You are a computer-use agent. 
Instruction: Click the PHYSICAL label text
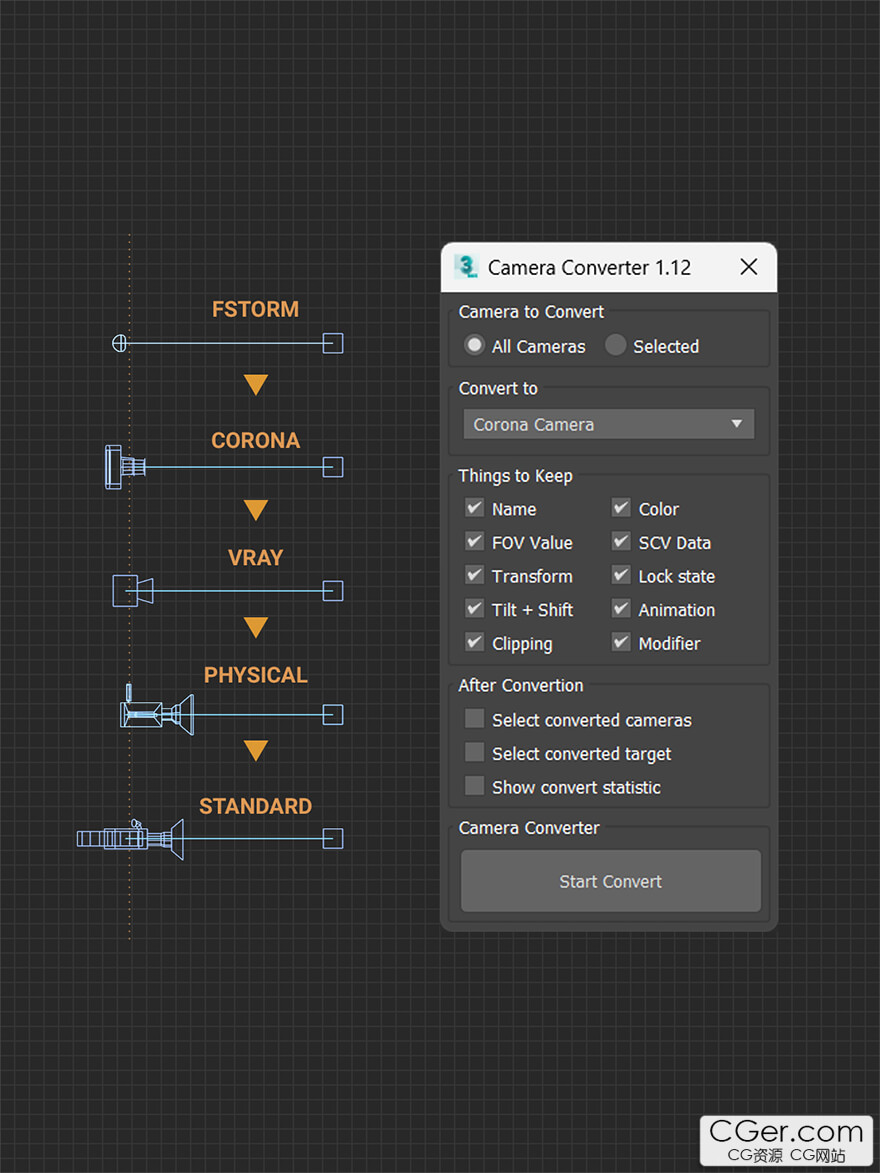(255, 676)
